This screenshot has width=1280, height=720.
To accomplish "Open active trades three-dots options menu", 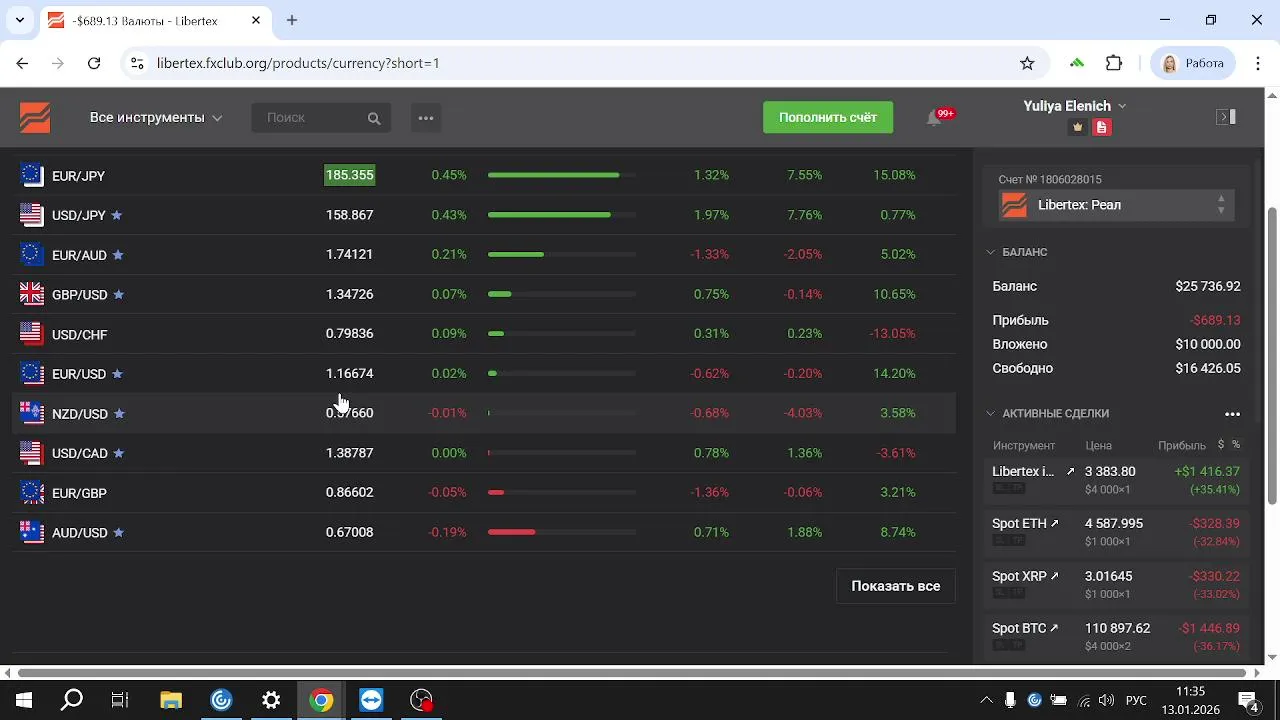I will pos(1232,414).
